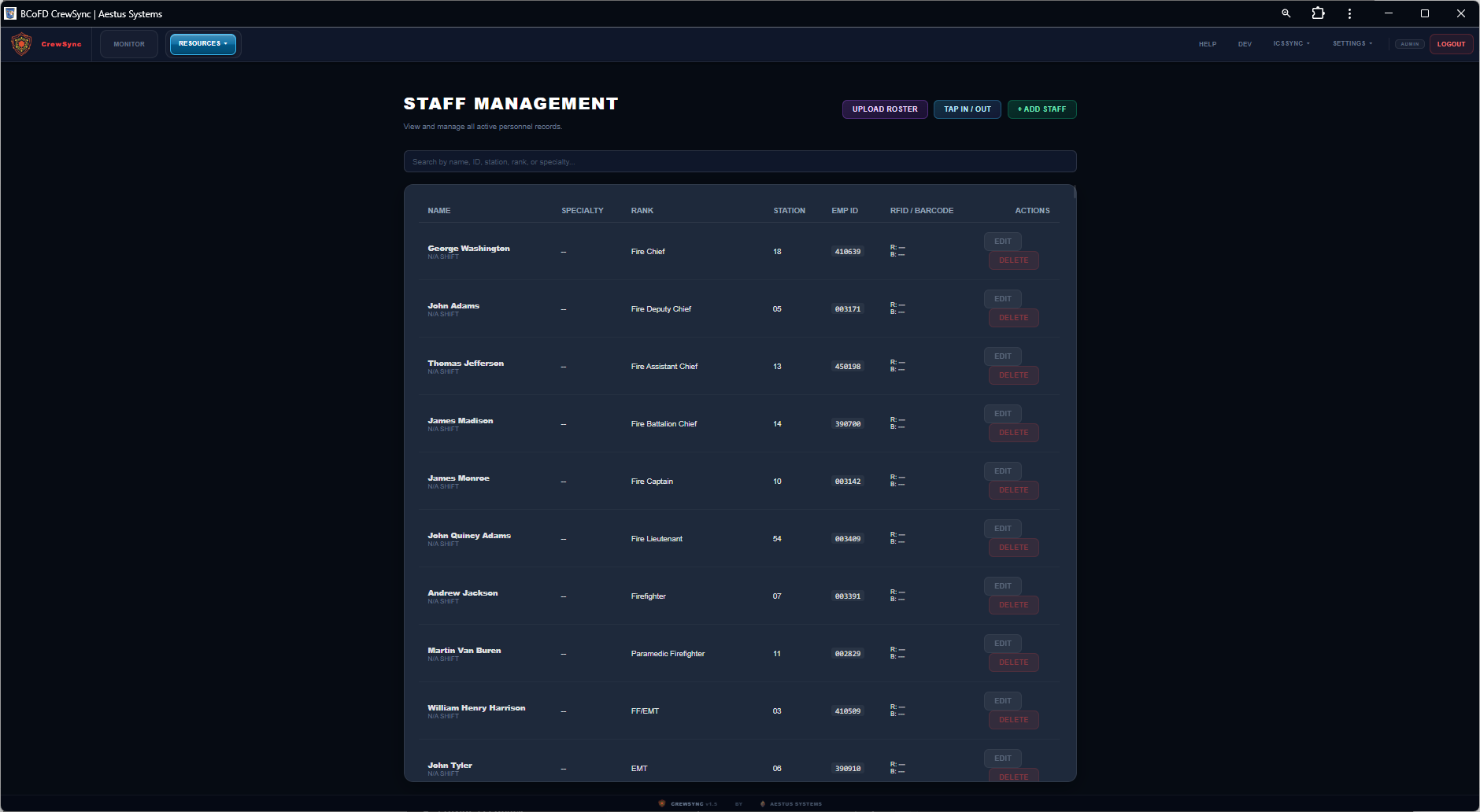The height and width of the screenshot is (812, 1480).
Task: Open the three-dot more options menu
Action: click(x=1349, y=13)
